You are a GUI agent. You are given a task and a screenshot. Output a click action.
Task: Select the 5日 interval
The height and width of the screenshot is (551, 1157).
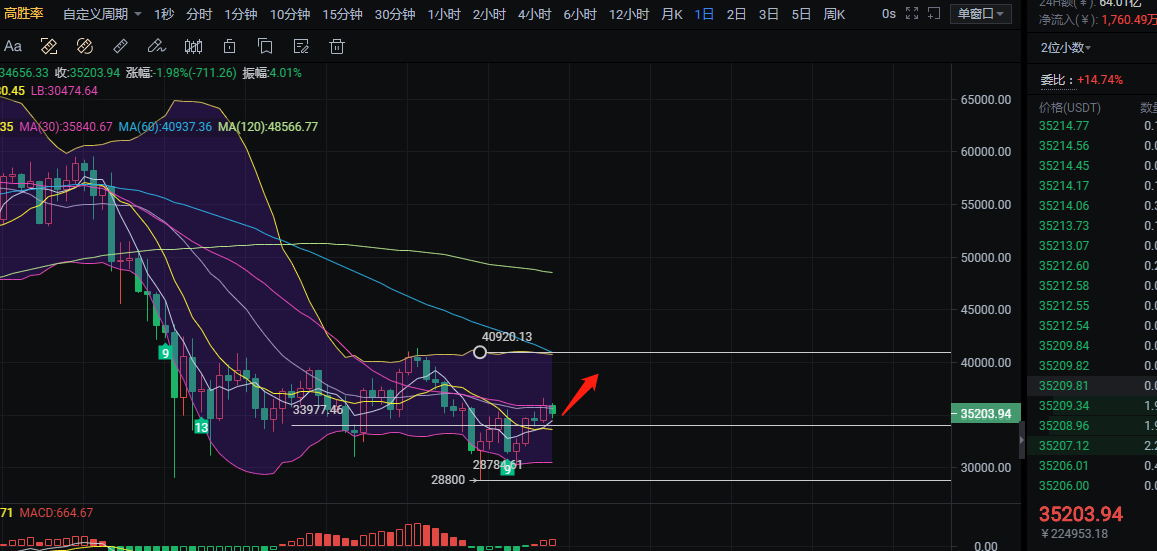point(801,14)
